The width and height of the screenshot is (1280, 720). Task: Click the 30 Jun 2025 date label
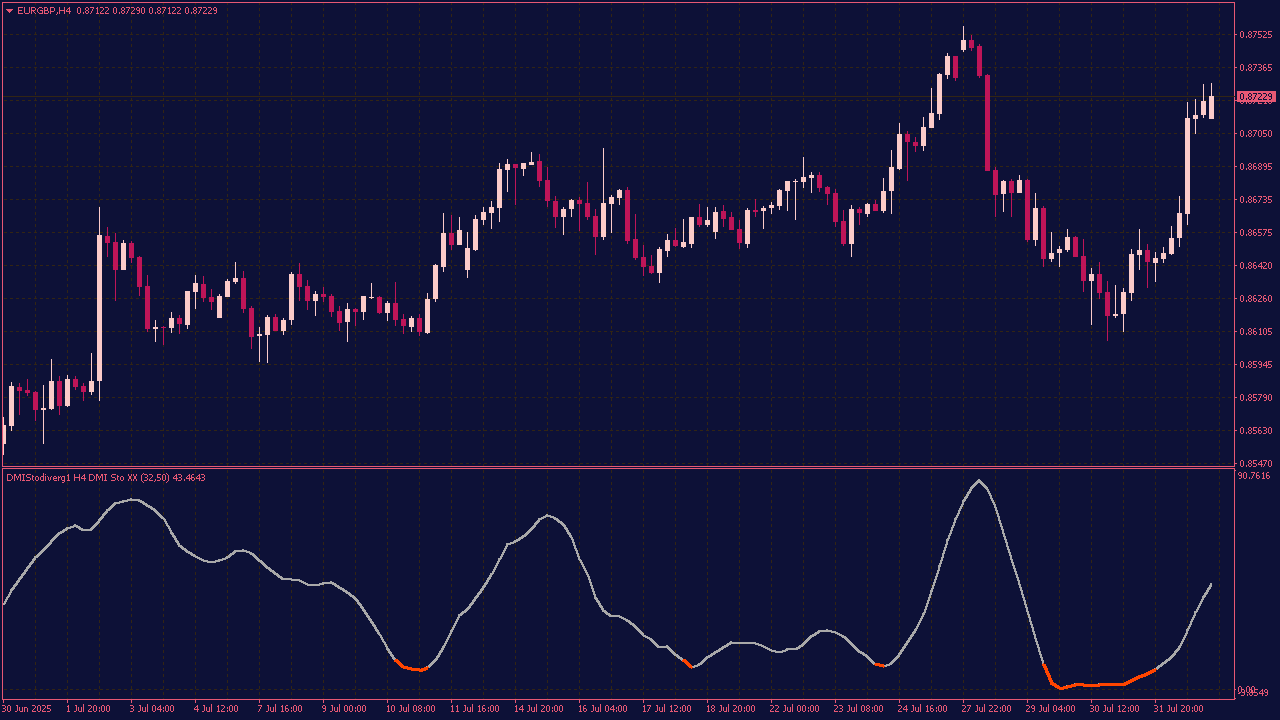click(28, 709)
